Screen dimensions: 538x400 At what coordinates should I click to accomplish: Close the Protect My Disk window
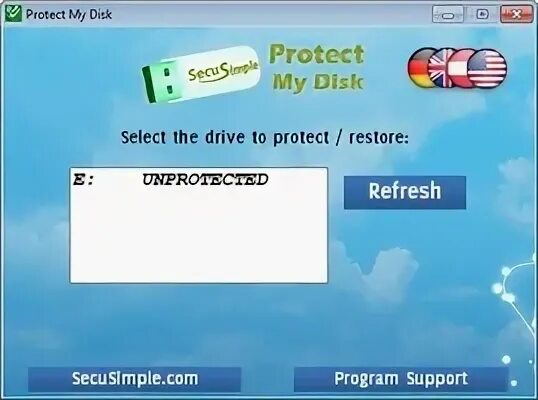[516, 14]
